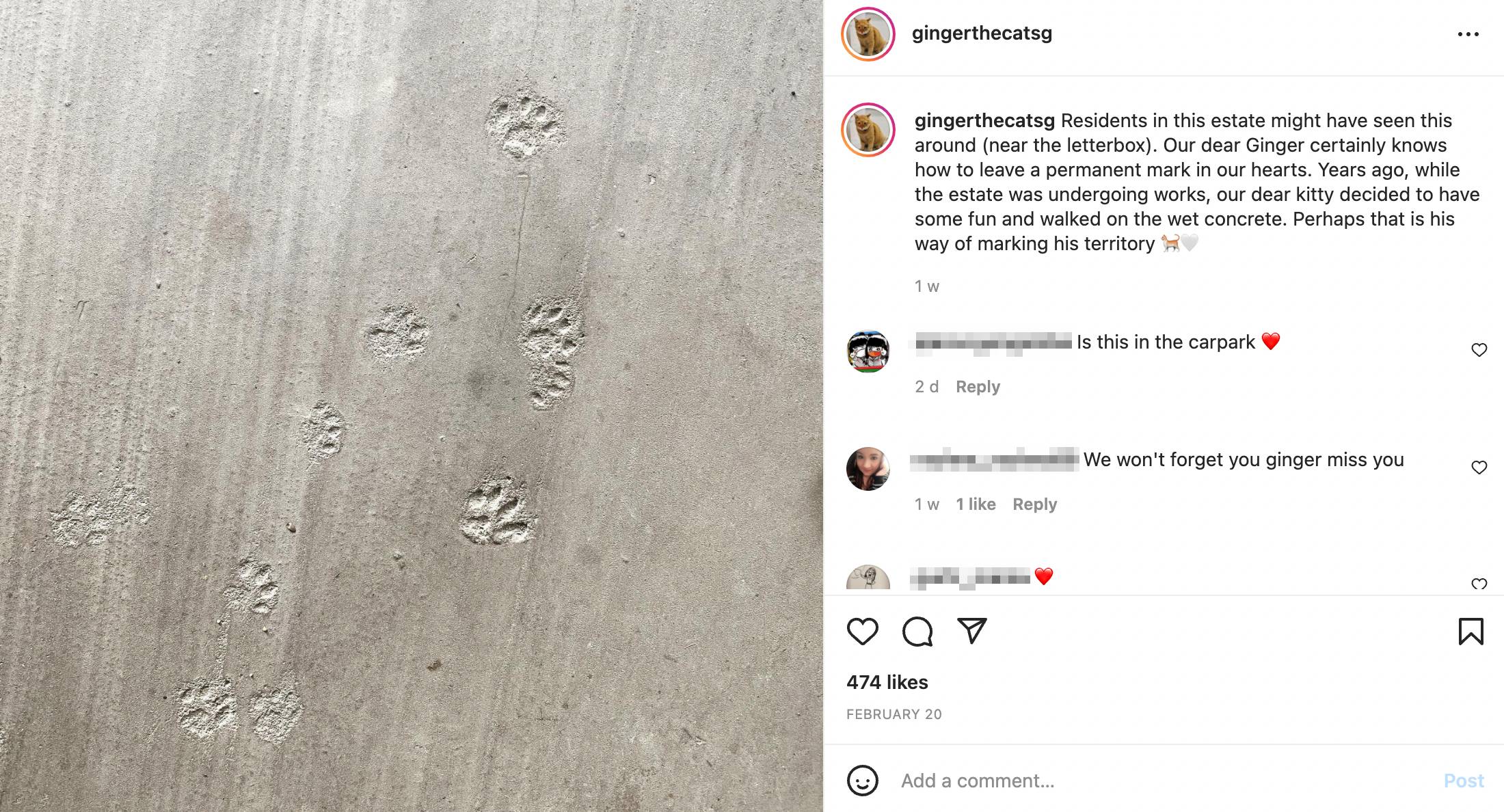Click the Add a comment field
Image resolution: width=1504 pixels, height=812 pixels.
tap(1162, 781)
